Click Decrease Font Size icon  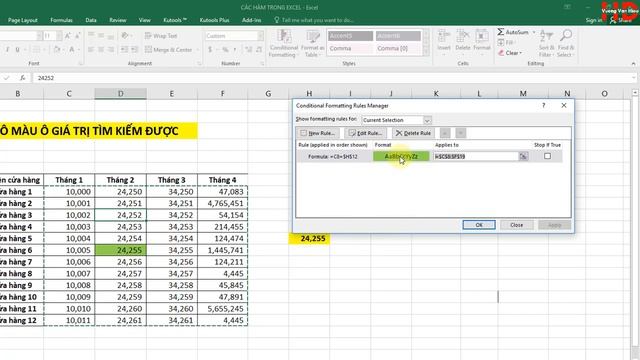pos(77,36)
